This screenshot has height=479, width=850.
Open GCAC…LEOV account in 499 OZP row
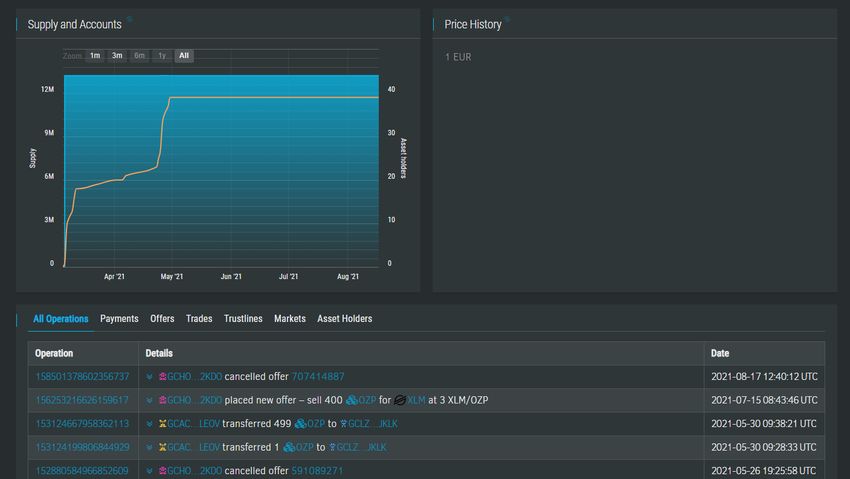[x=194, y=424]
